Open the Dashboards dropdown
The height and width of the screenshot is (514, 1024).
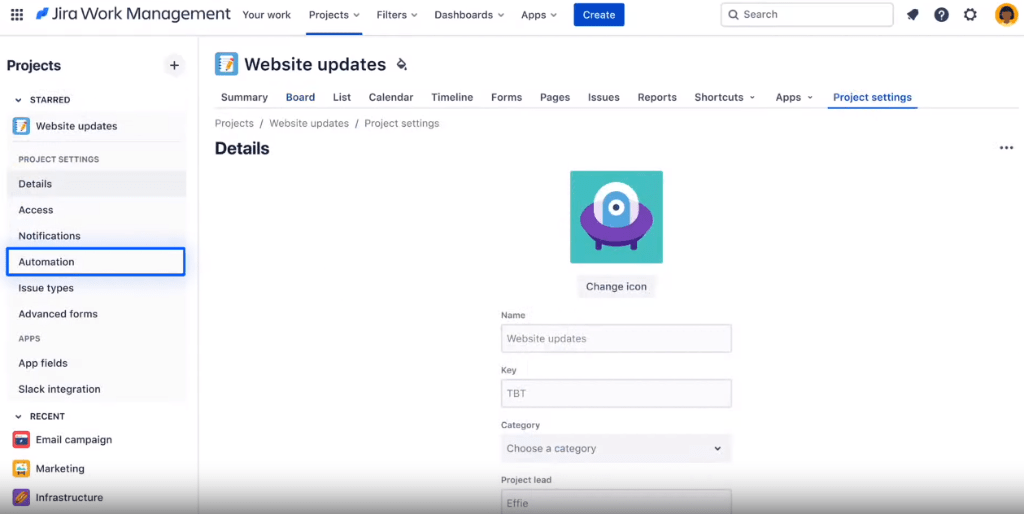[470, 14]
